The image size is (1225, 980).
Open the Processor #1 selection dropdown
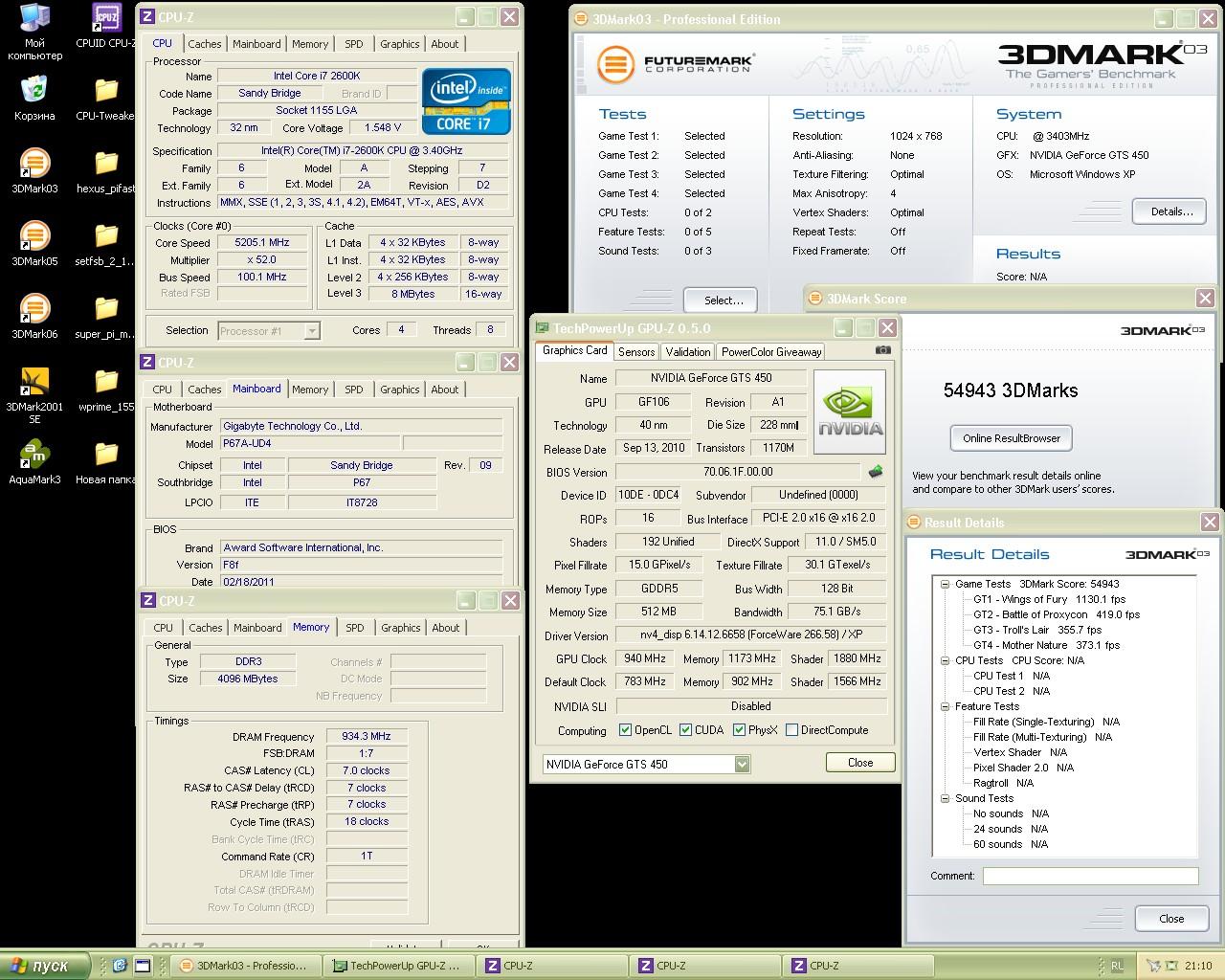click(x=269, y=331)
